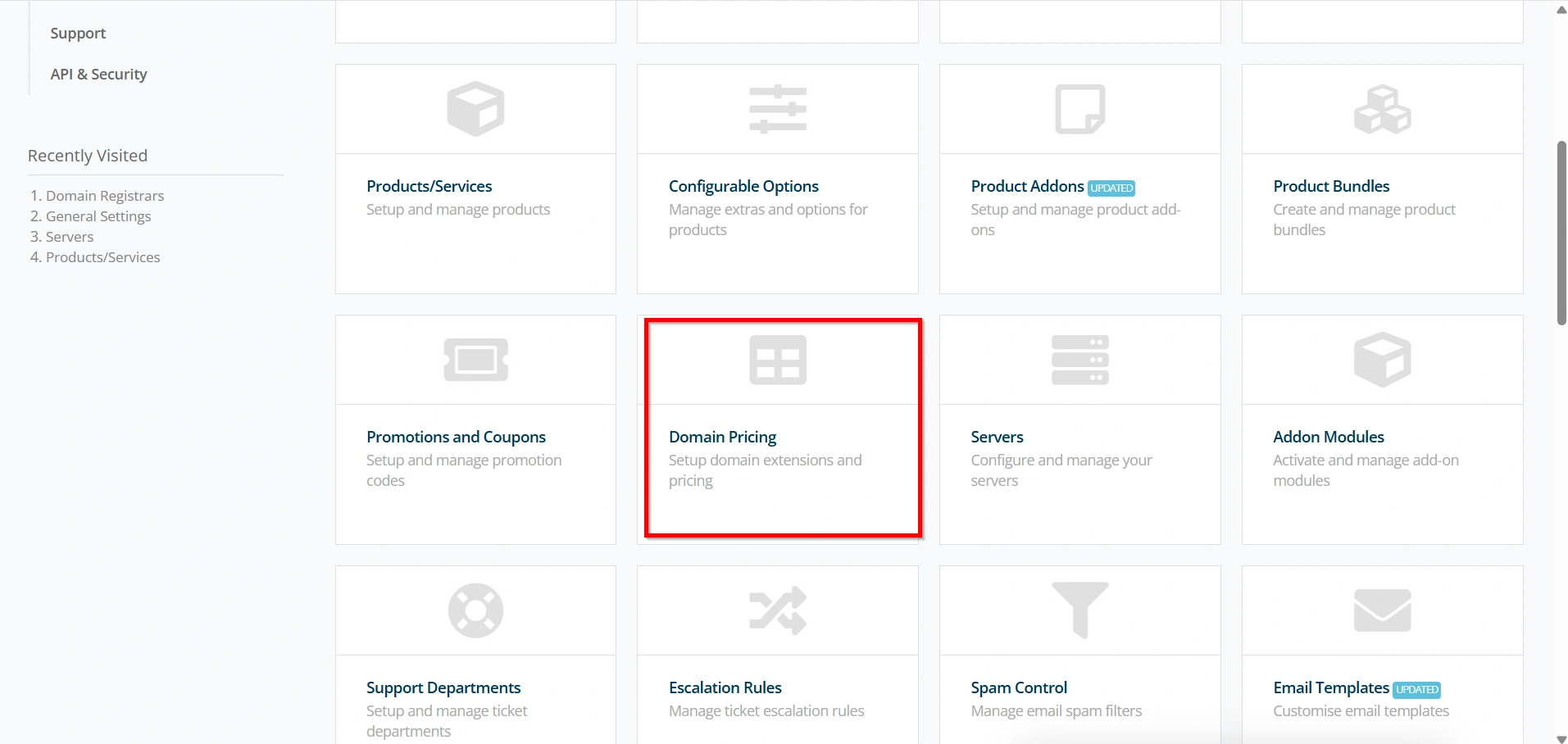Open recently visited Domain Registrars
Image resolution: width=1568 pixels, height=744 pixels.
[105, 196]
